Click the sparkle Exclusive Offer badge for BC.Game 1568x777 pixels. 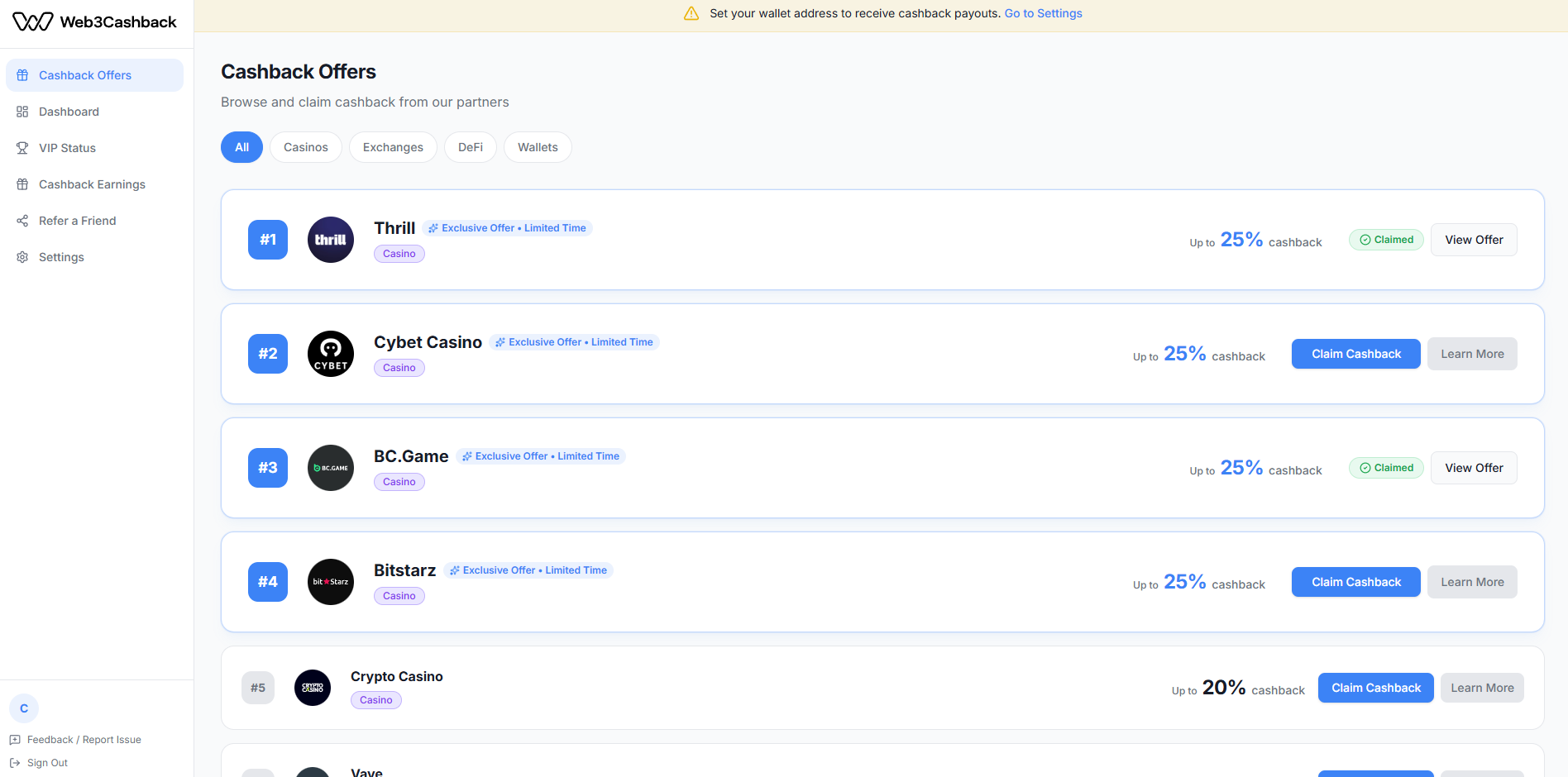[x=541, y=456]
